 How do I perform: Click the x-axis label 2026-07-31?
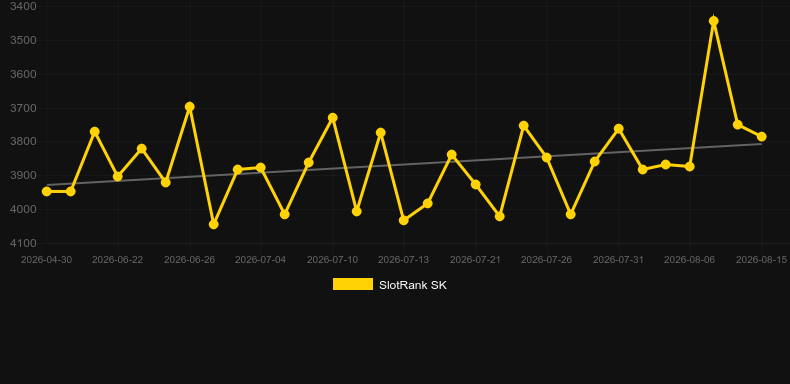point(618,260)
